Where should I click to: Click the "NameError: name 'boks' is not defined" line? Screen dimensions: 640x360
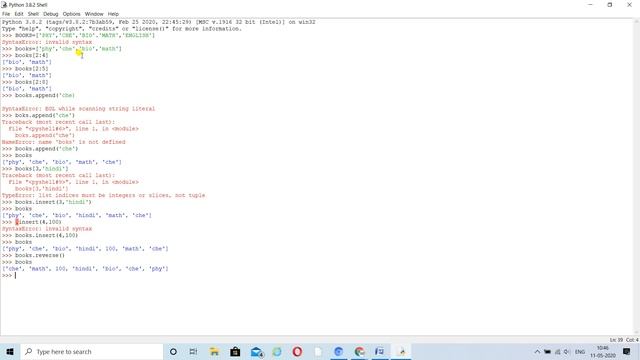64,142
